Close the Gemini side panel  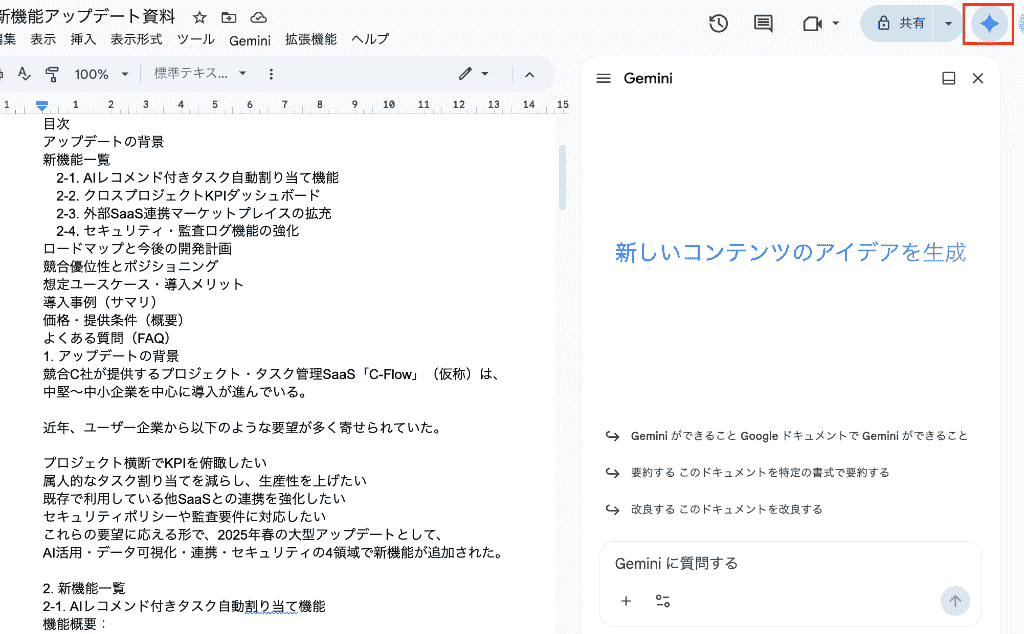978,78
